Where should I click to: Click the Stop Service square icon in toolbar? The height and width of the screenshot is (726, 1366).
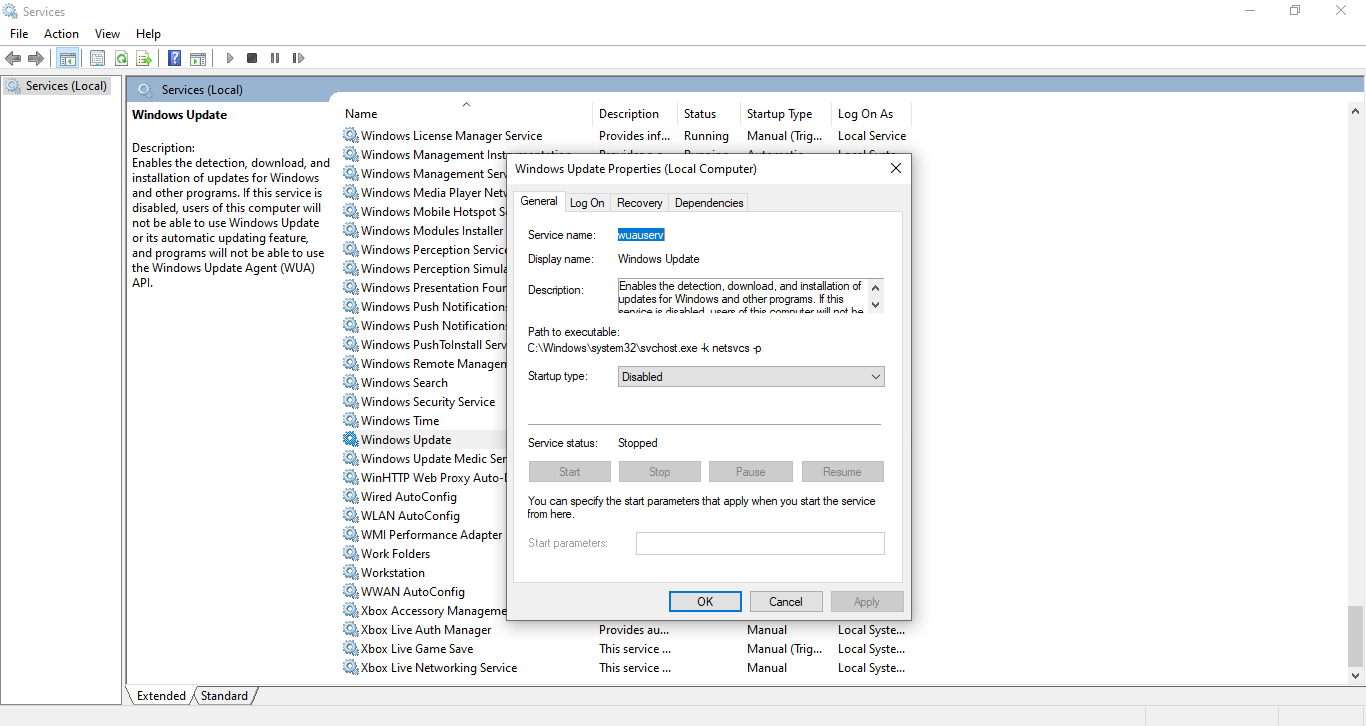click(x=252, y=58)
